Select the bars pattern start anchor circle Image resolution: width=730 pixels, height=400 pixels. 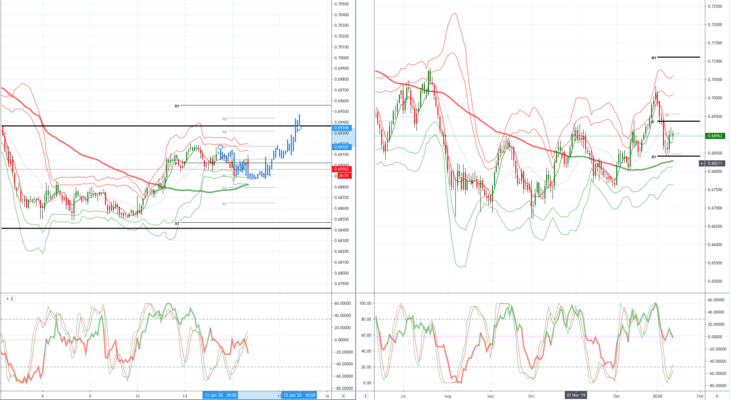(220, 147)
